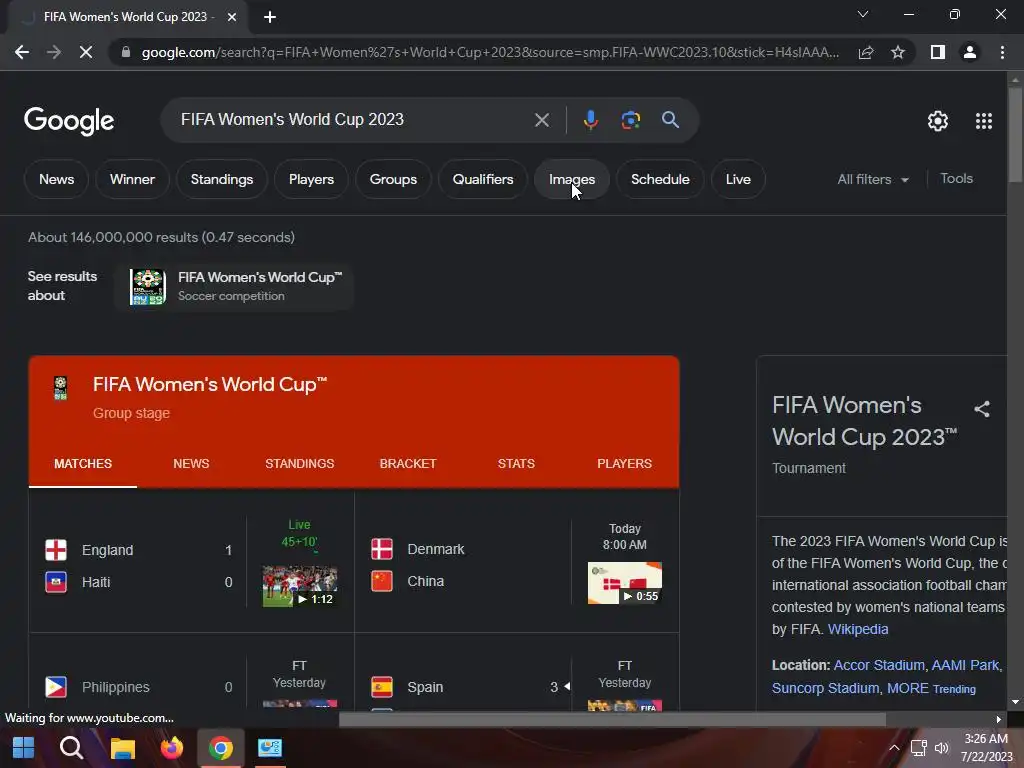
Task: Open a new browser tab
Action: coord(270,17)
